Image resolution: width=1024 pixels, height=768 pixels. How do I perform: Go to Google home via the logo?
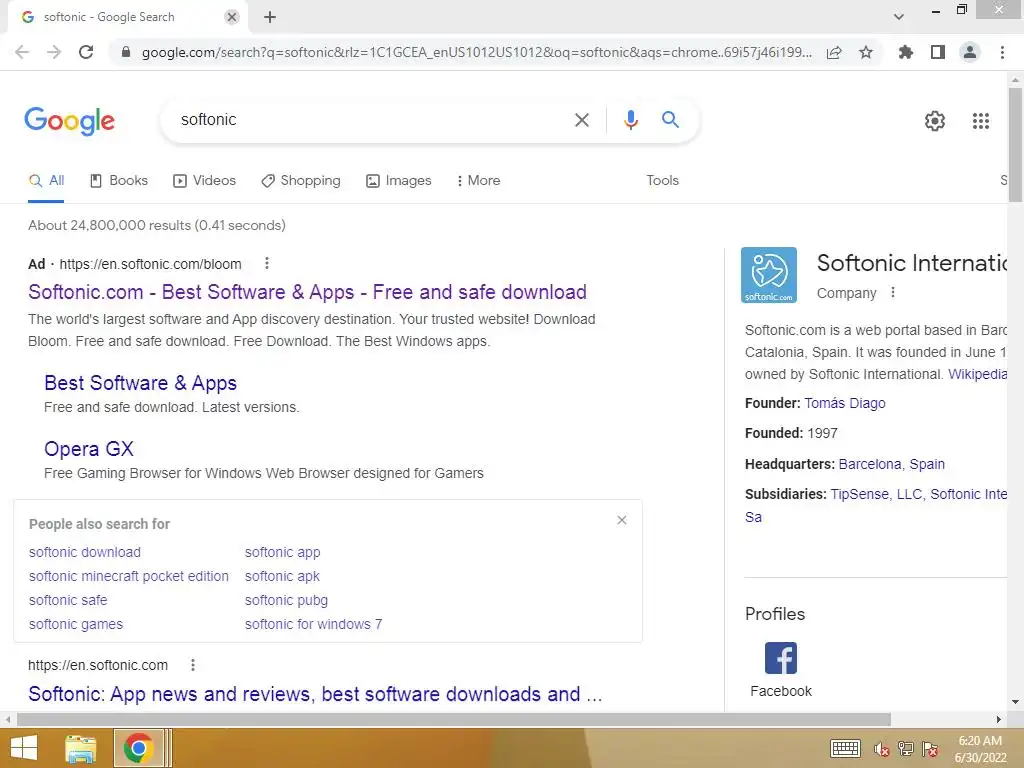pyautogui.click(x=70, y=121)
